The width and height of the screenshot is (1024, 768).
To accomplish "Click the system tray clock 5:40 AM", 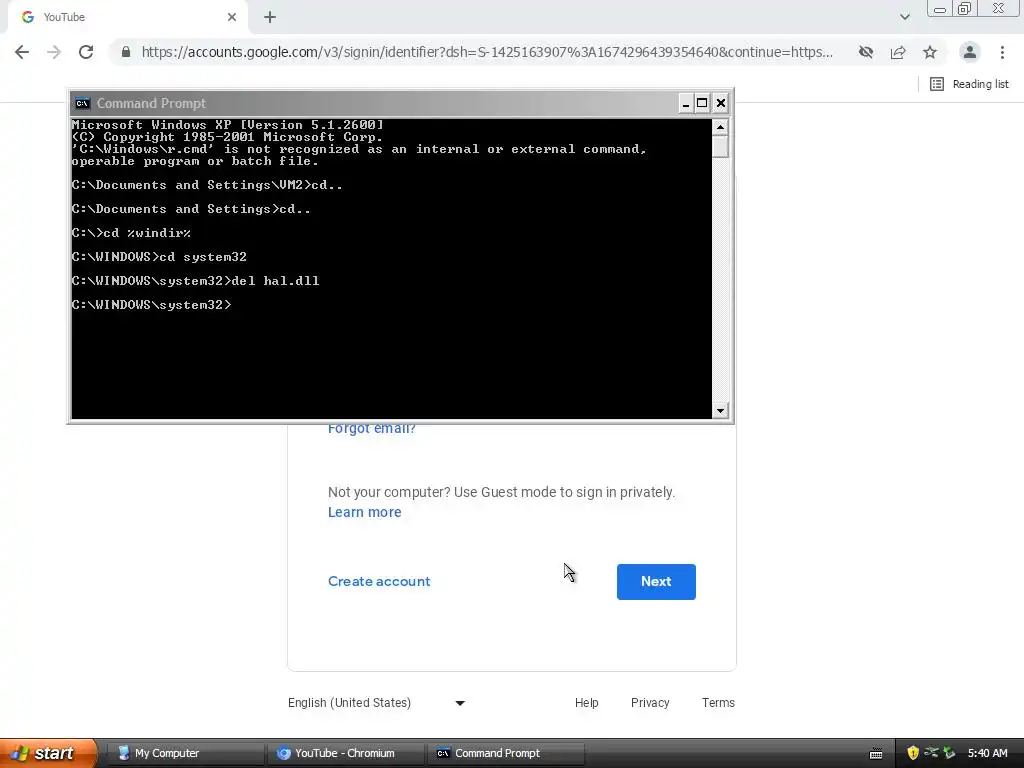I will (x=987, y=754).
